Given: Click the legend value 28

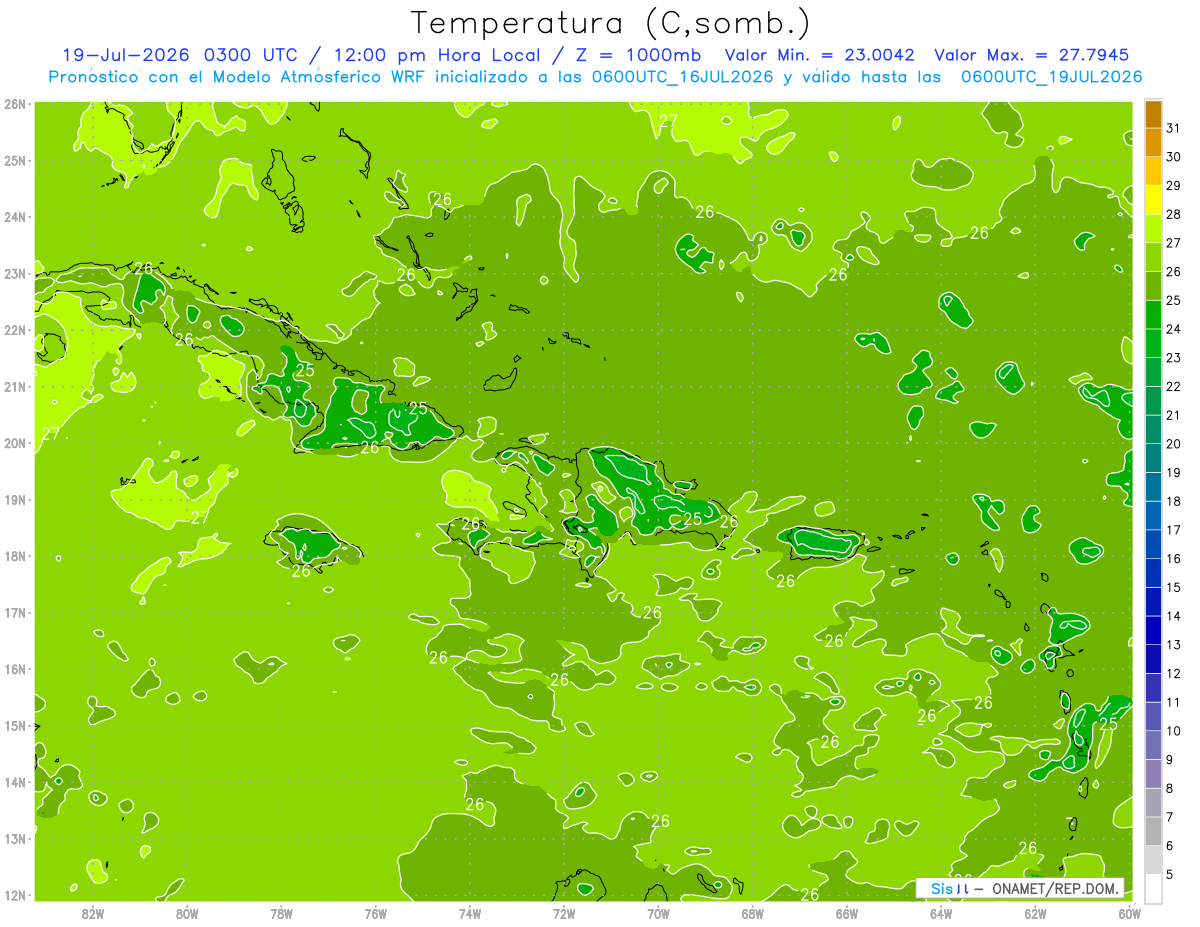Looking at the screenshot, I should [1173, 214].
